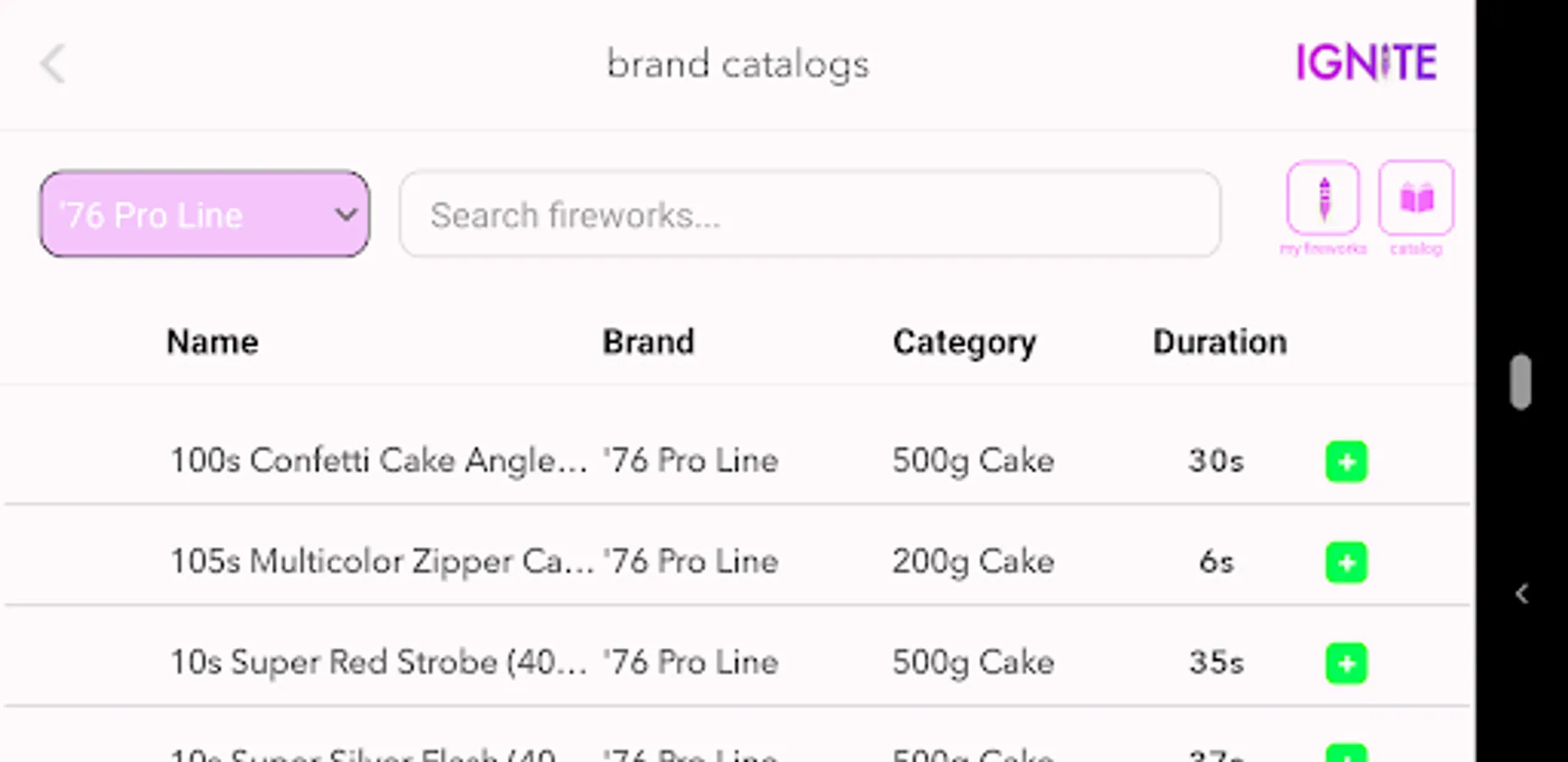The image size is (1568, 762).
Task: Select the 10s Super Silver Flash row
Action: pos(364,753)
